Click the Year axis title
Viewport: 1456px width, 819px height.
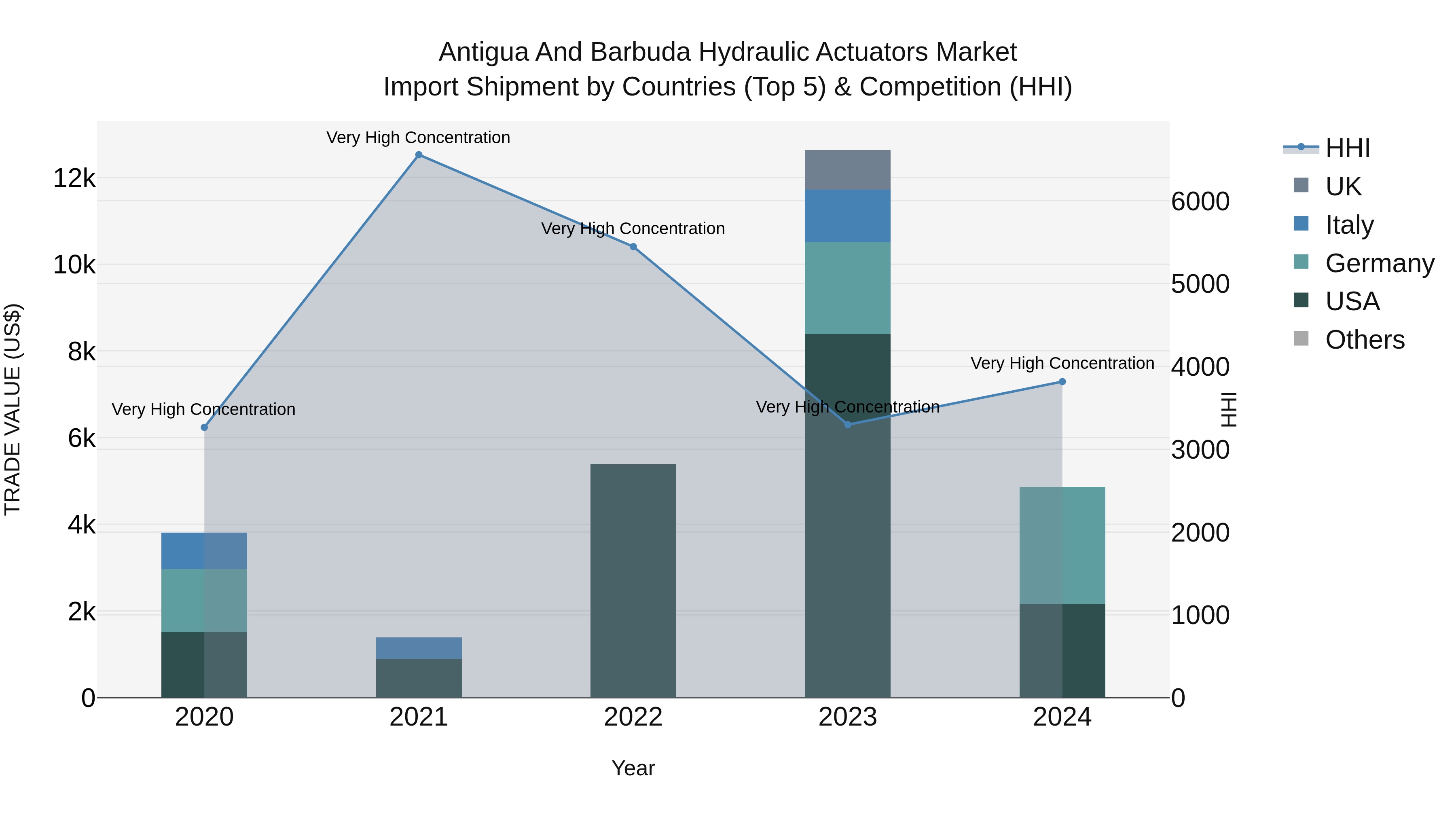point(633,769)
